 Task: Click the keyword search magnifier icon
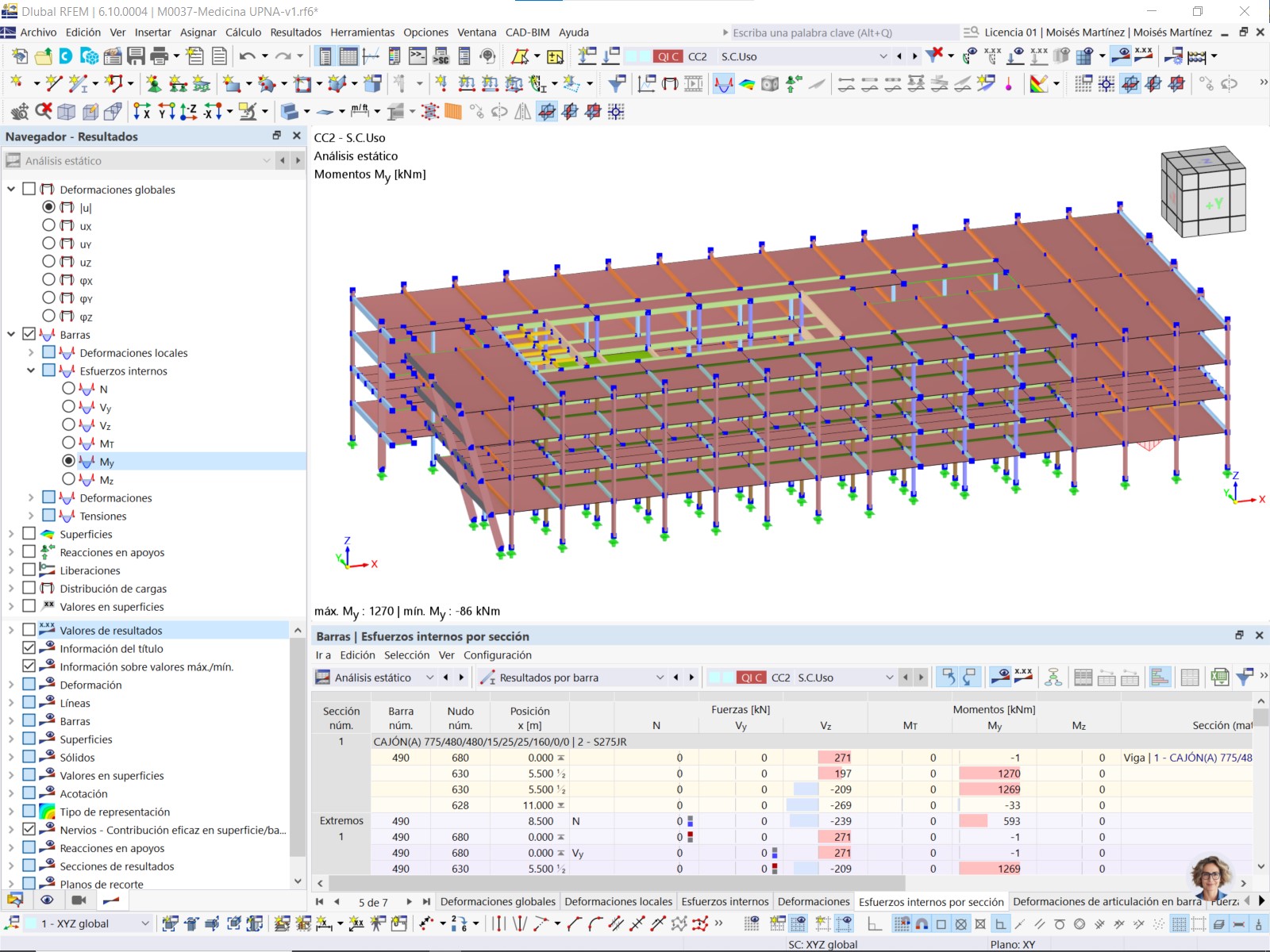tap(971, 33)
